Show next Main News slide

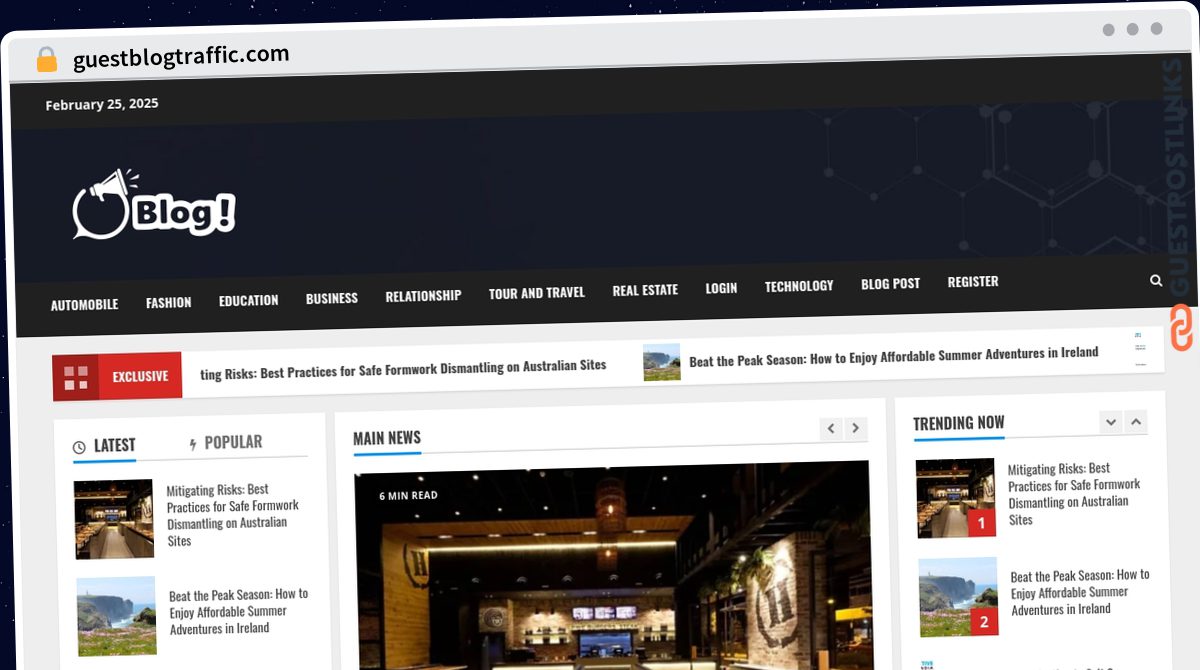point(856,429)
